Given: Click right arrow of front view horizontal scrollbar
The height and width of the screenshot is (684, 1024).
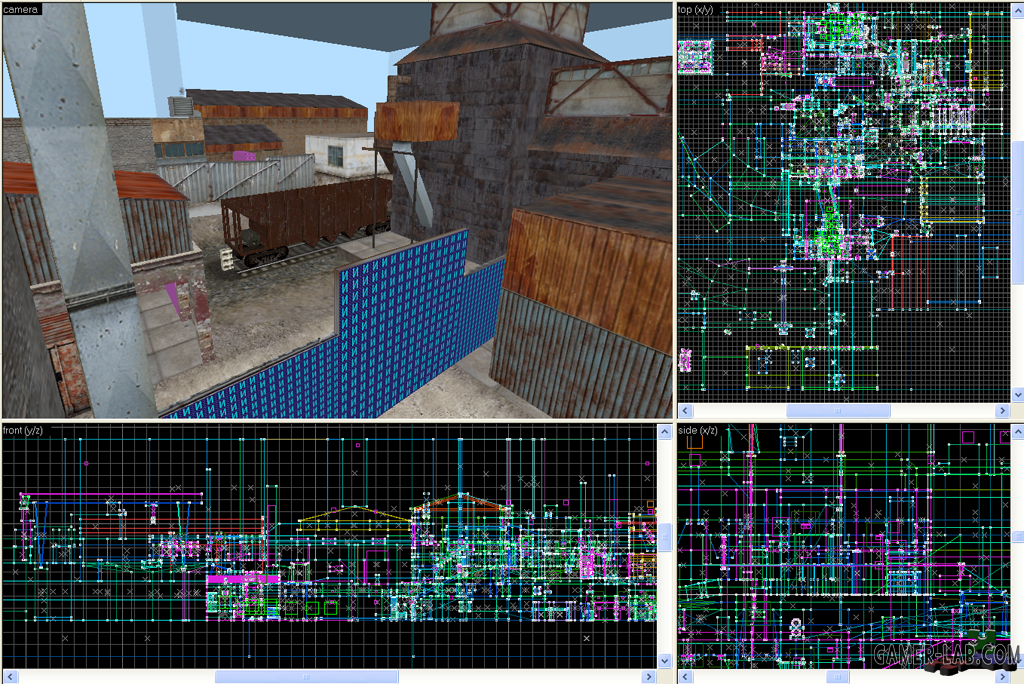Looking at the screenshot, I should pos(648,677).
